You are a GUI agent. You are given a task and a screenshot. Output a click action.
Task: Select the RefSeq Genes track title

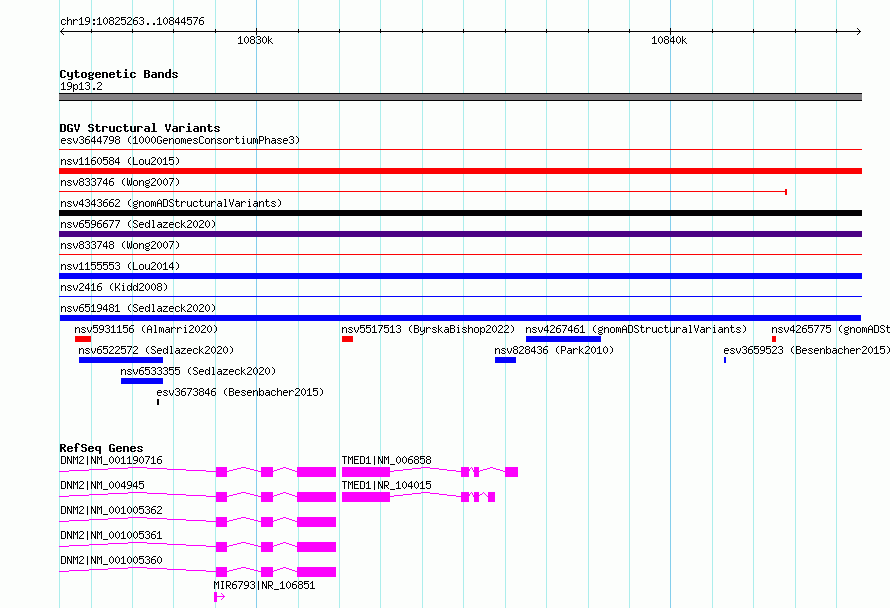pyautogui.click(x=101, y=448)
